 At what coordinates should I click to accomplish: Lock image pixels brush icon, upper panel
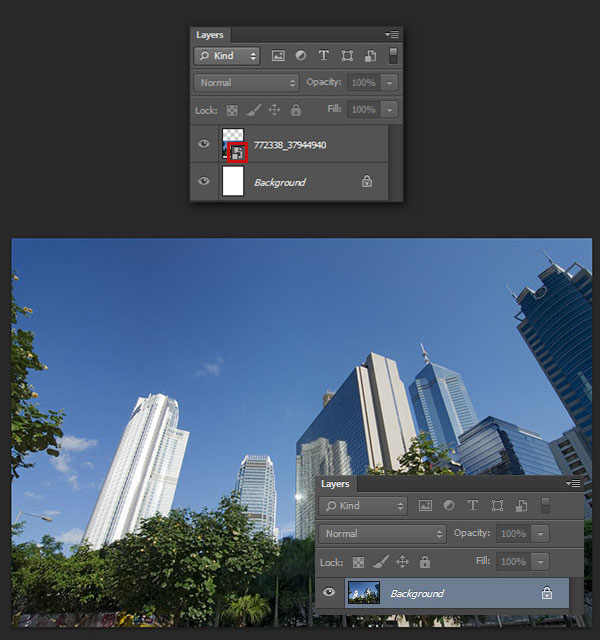click(x=253, y=110)
